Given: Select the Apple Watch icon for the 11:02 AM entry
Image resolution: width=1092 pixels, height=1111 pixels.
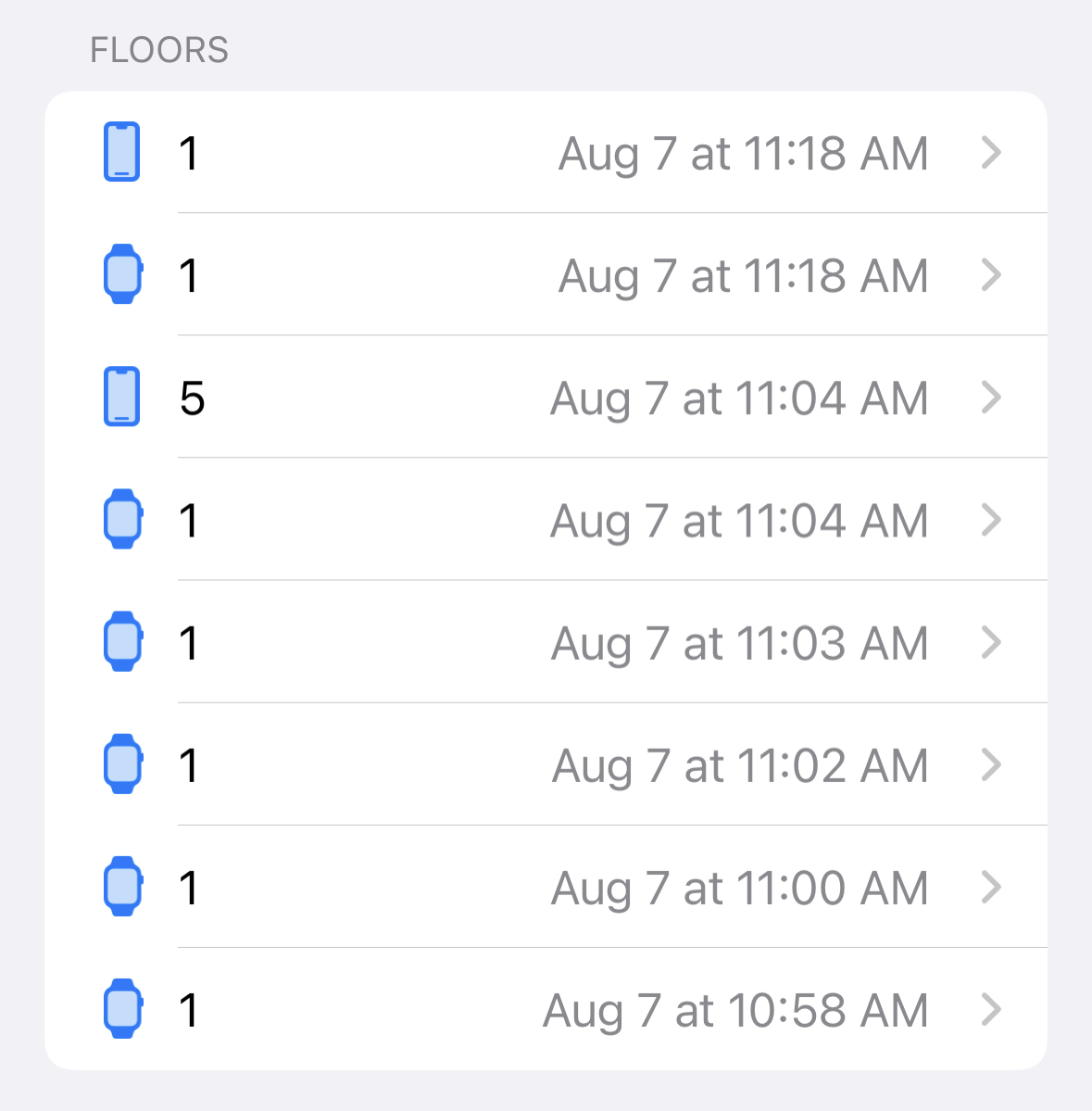Looking at the screenshot, I should [x=122, y=764].
